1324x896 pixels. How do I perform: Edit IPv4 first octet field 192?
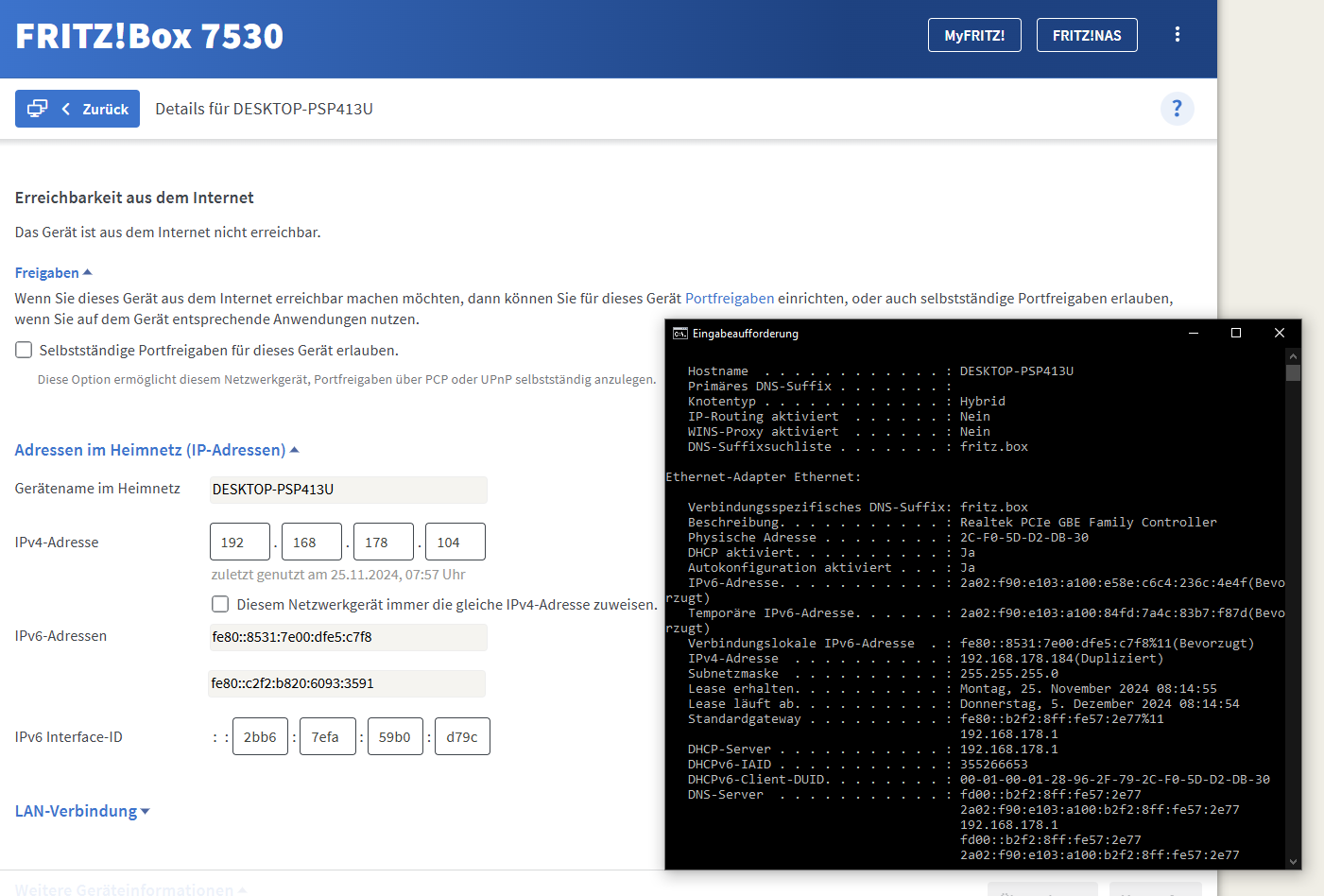pyautogui.click(x=240, y=542)
